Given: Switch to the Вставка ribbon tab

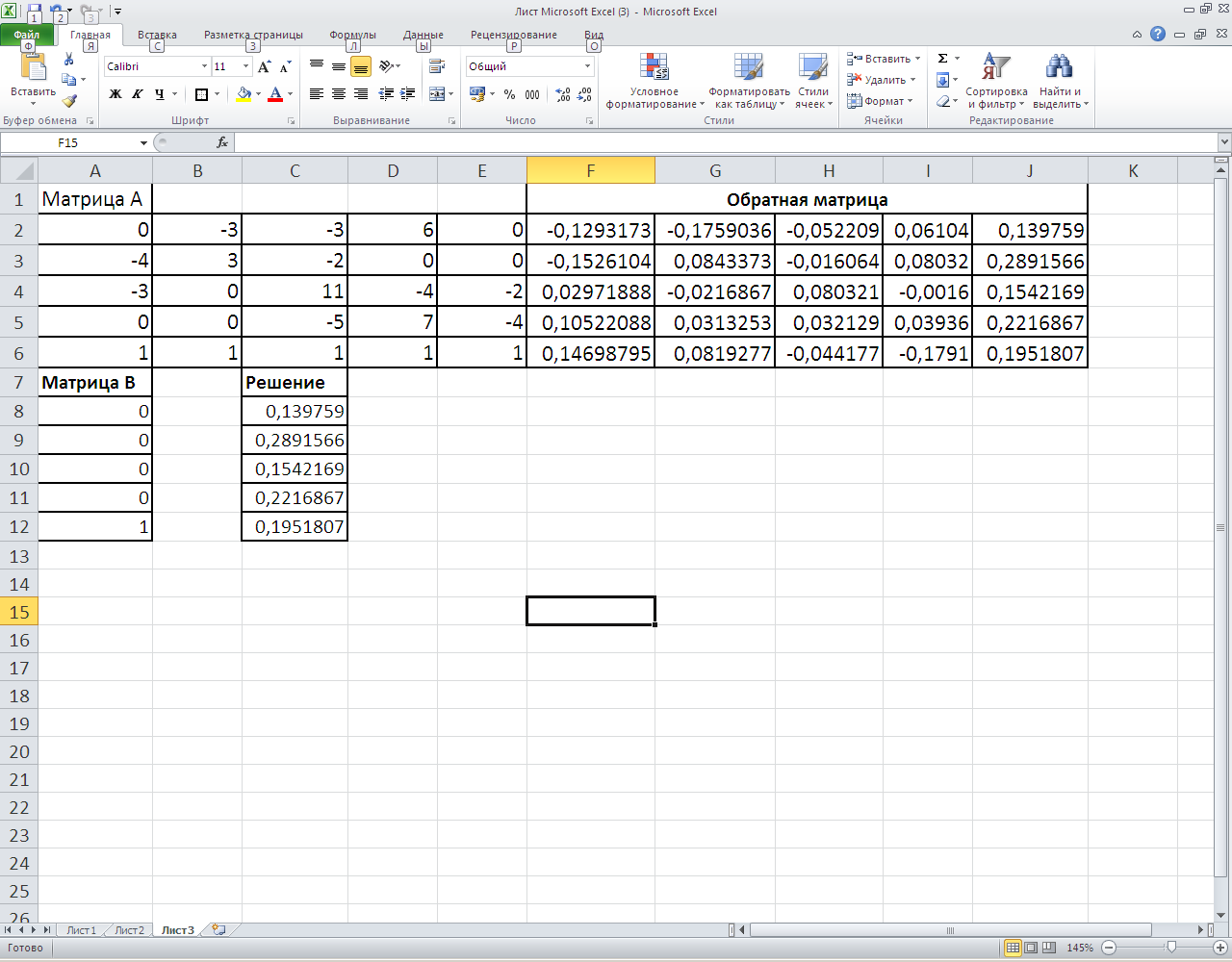Looking at the screenshot, I should pyautogui.click(x=157, y=35).
